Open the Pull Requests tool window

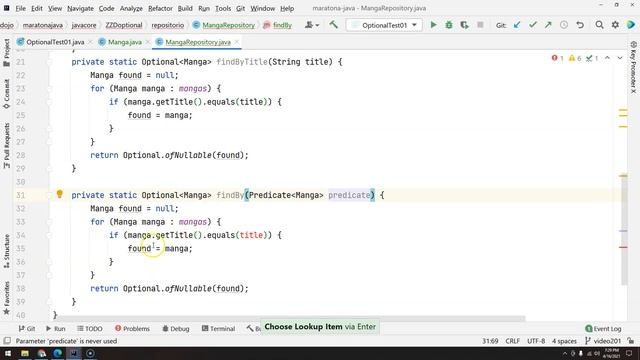tap(7, 146)
